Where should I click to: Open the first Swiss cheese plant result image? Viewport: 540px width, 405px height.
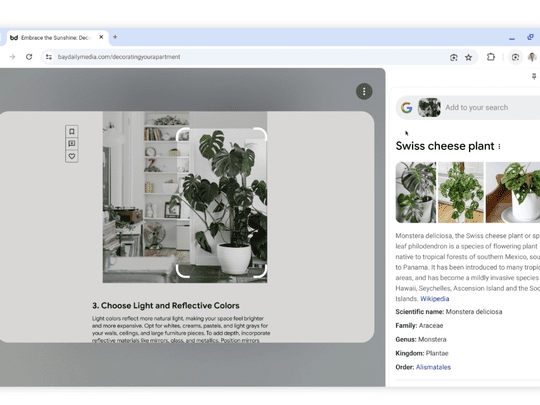point(416,192)
